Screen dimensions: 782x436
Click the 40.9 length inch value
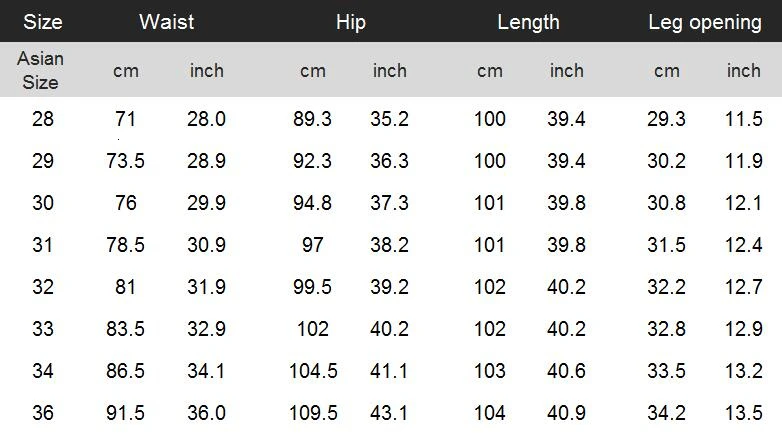566,413
